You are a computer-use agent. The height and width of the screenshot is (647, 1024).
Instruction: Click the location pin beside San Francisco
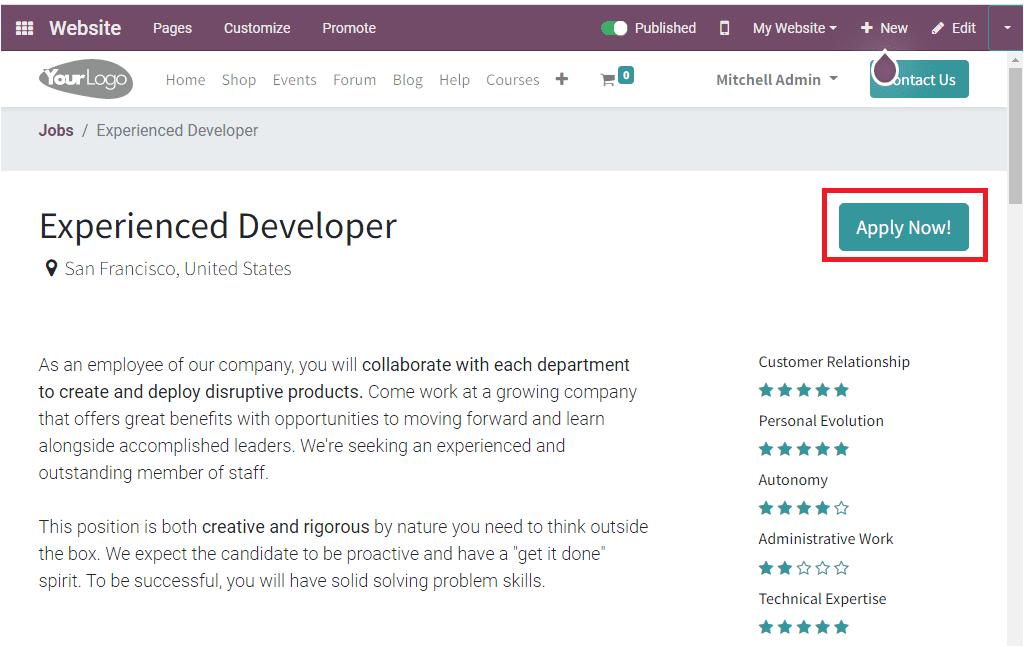51,268
